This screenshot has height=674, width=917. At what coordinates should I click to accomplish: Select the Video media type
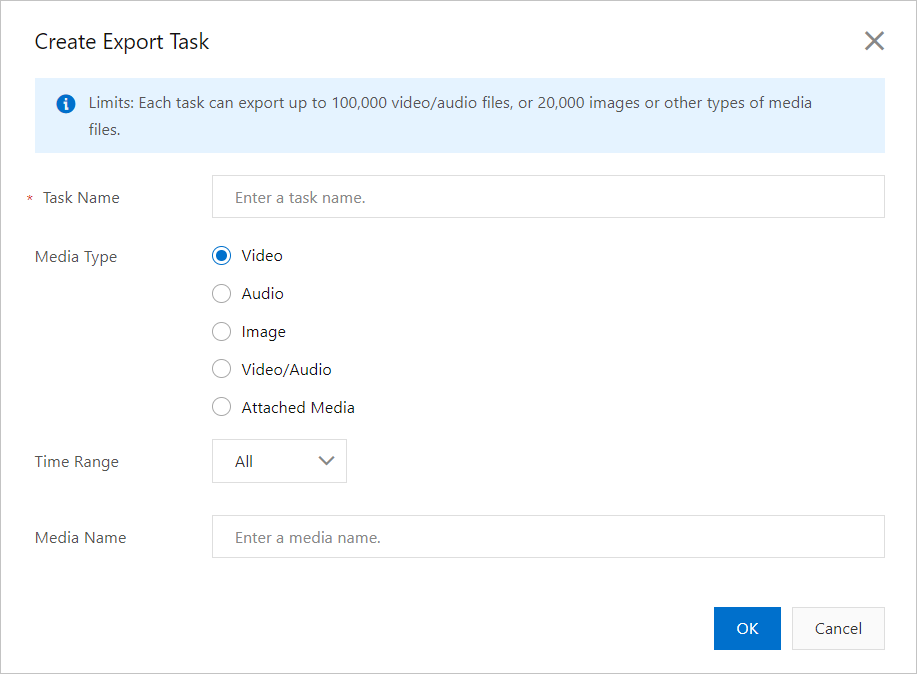click(222, 256)
